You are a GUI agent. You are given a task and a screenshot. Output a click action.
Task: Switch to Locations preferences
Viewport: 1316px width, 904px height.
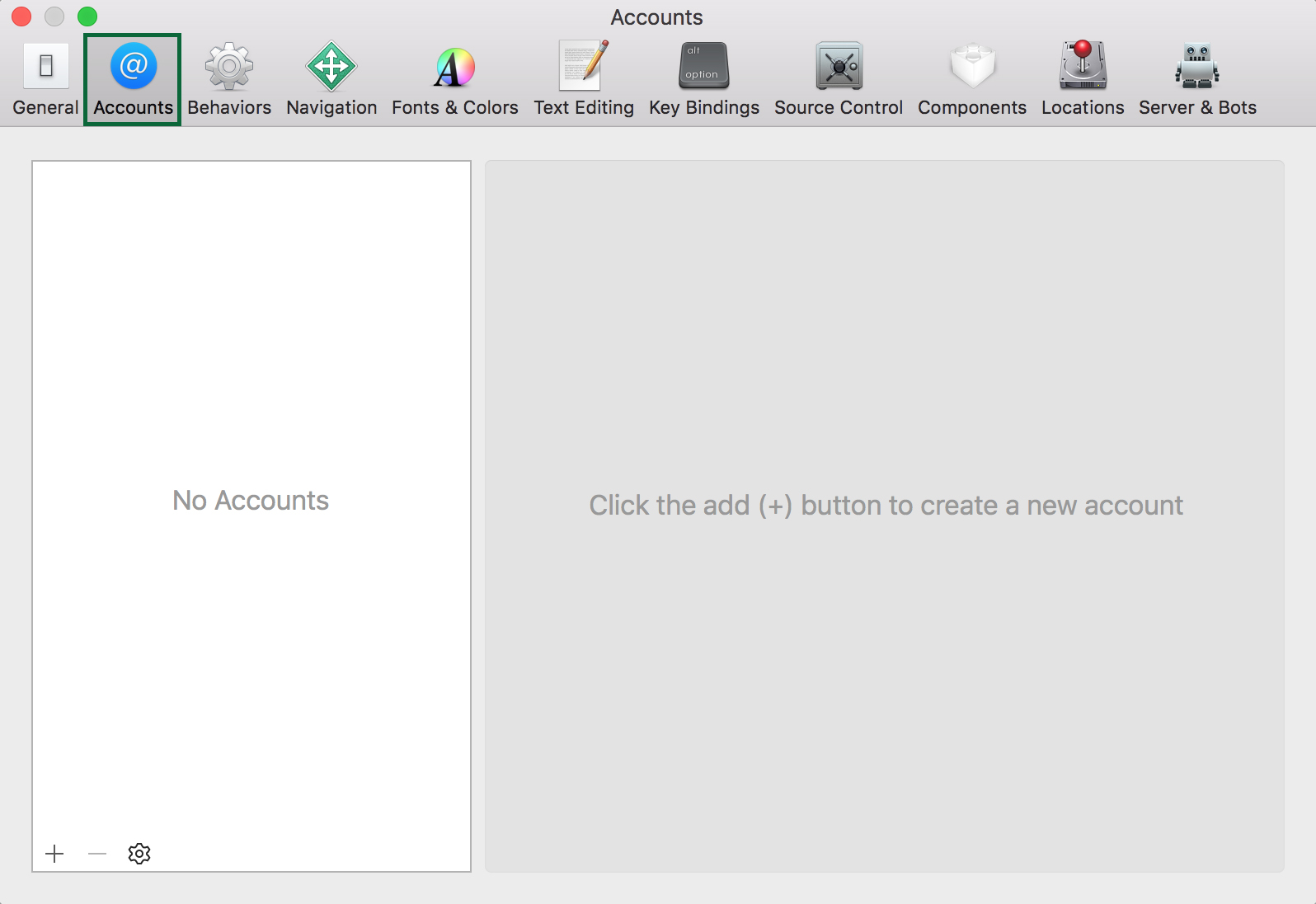coord(1083,80)
